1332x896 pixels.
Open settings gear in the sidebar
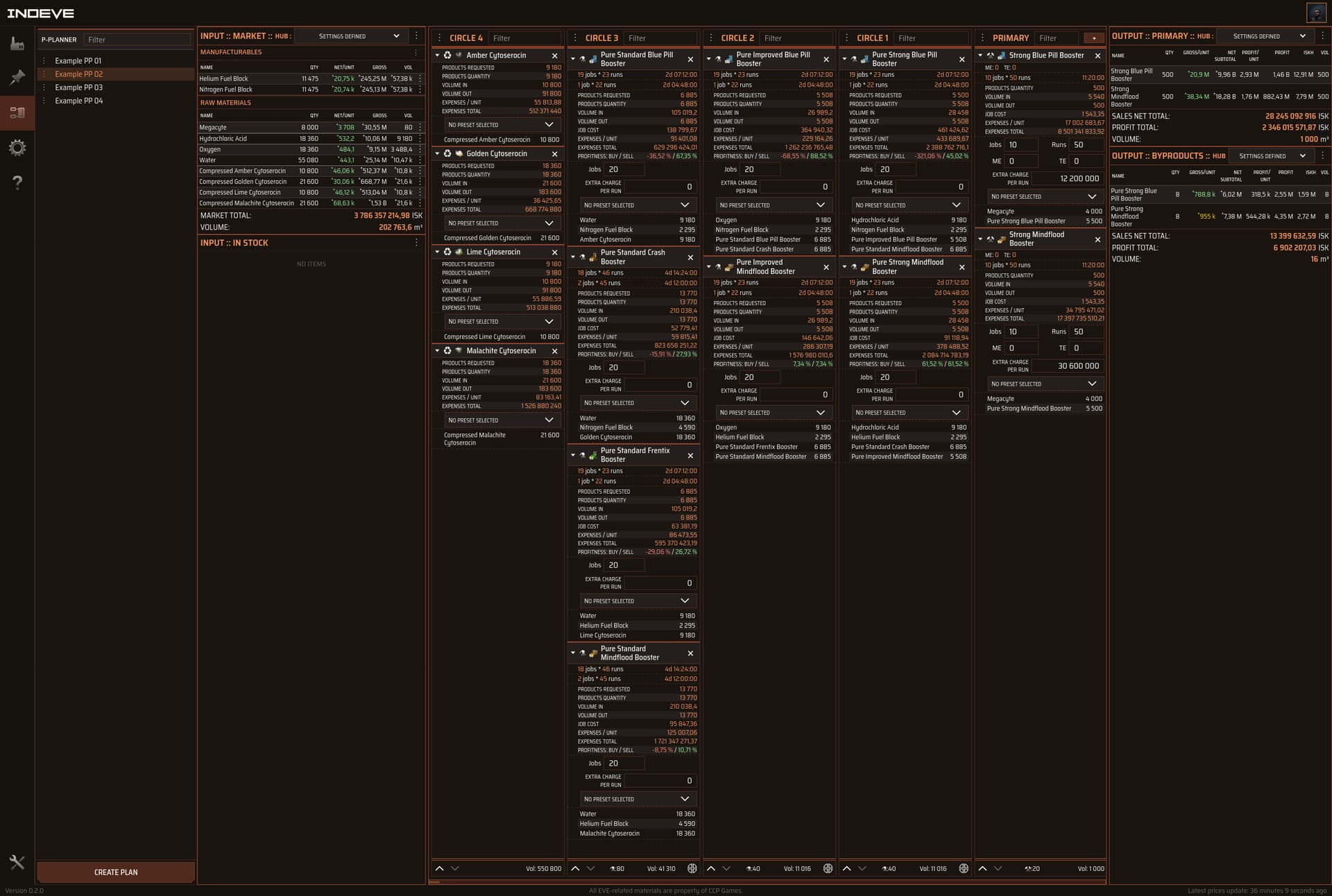click(x=17, y=148)
